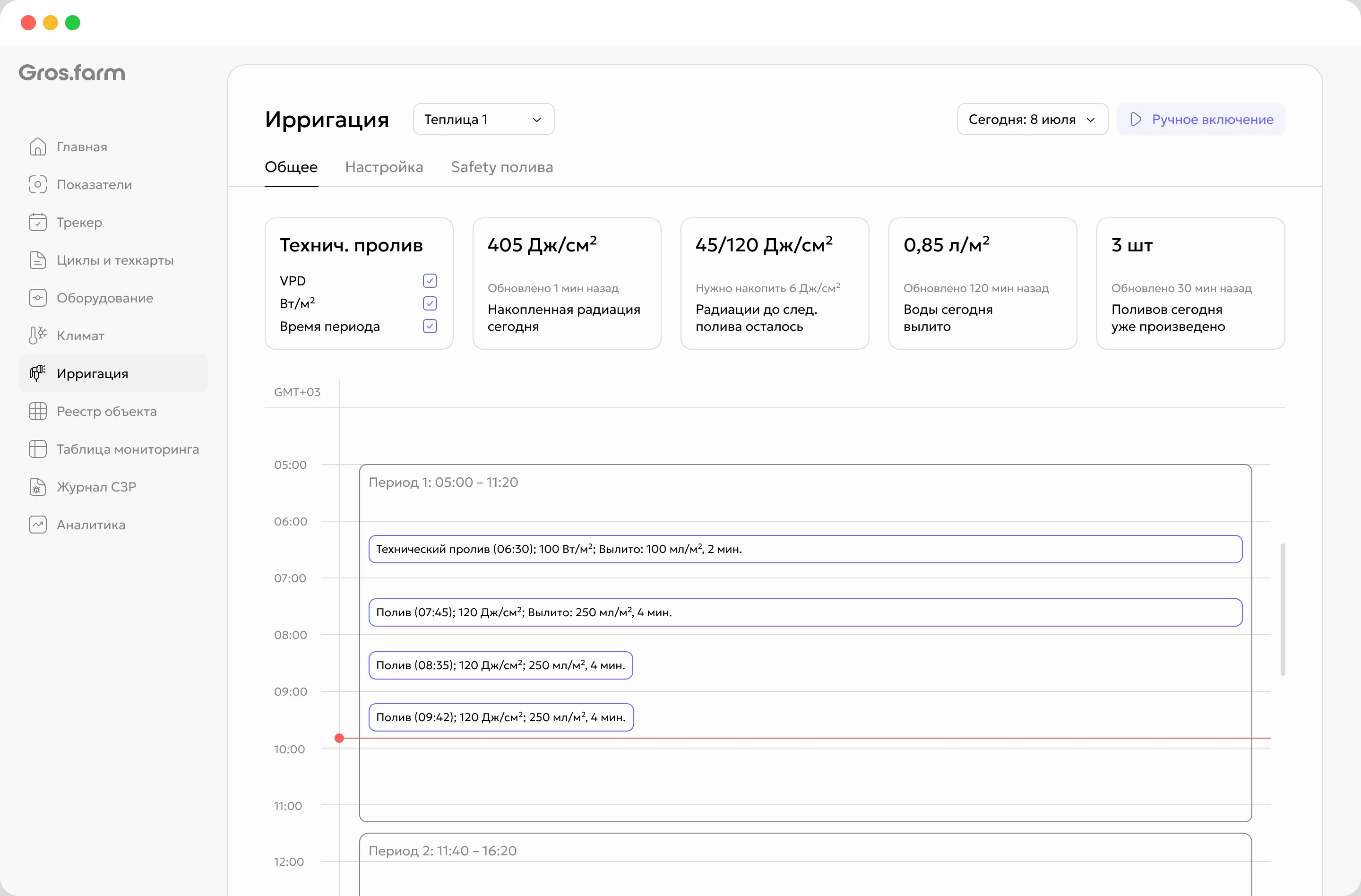The height and width of the screenshot is (896, 1361).
Task: Click the play icon in Ручное включение
Action: coord(1136,120)
